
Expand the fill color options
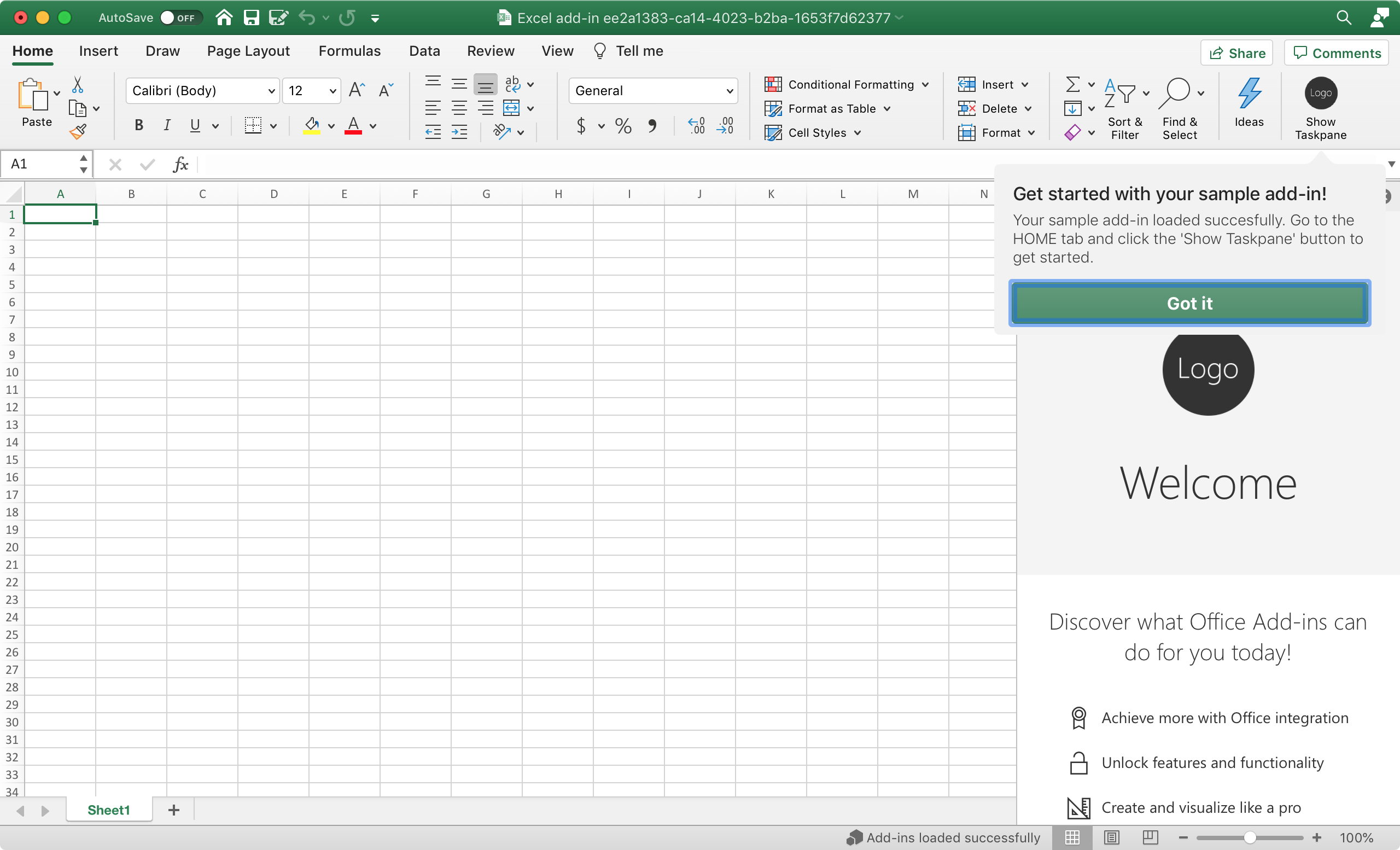[332, 127]
